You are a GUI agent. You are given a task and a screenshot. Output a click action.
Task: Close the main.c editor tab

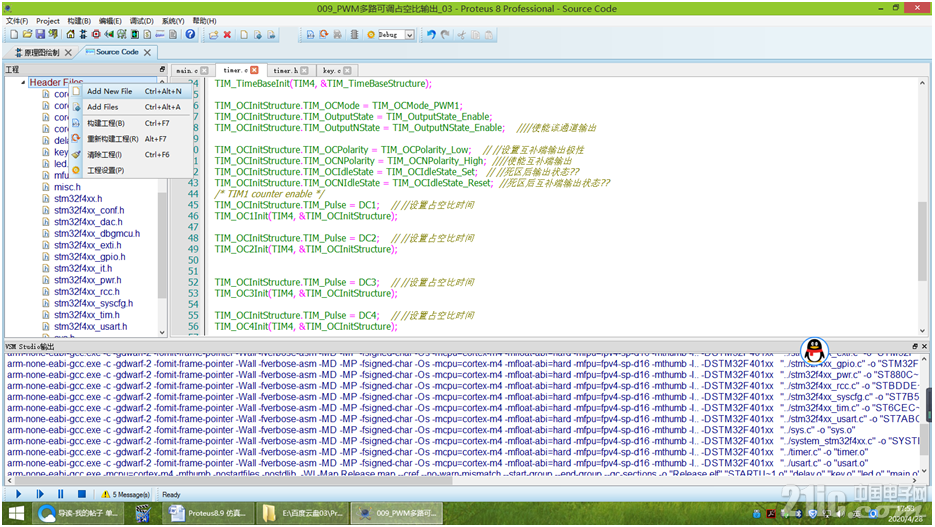click(205, 70)
